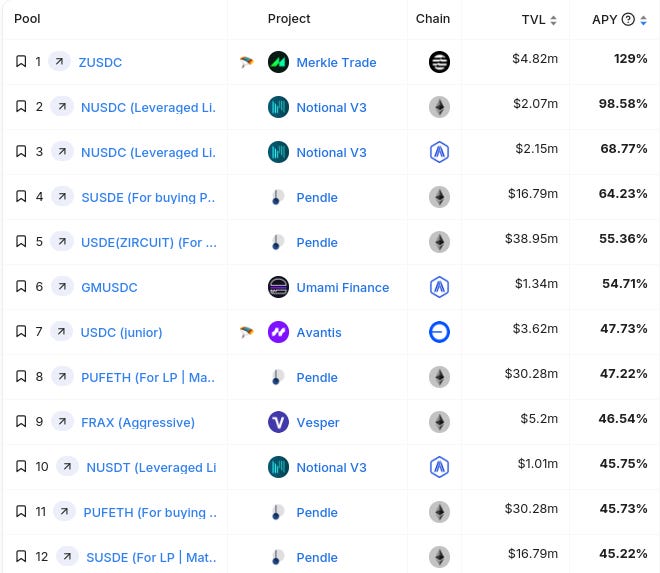Image resolution: width=660 pixels, height=573 pixels.
Task: Open external link arrow for SUSDE row 12
Action: click(x=67, y=557)
